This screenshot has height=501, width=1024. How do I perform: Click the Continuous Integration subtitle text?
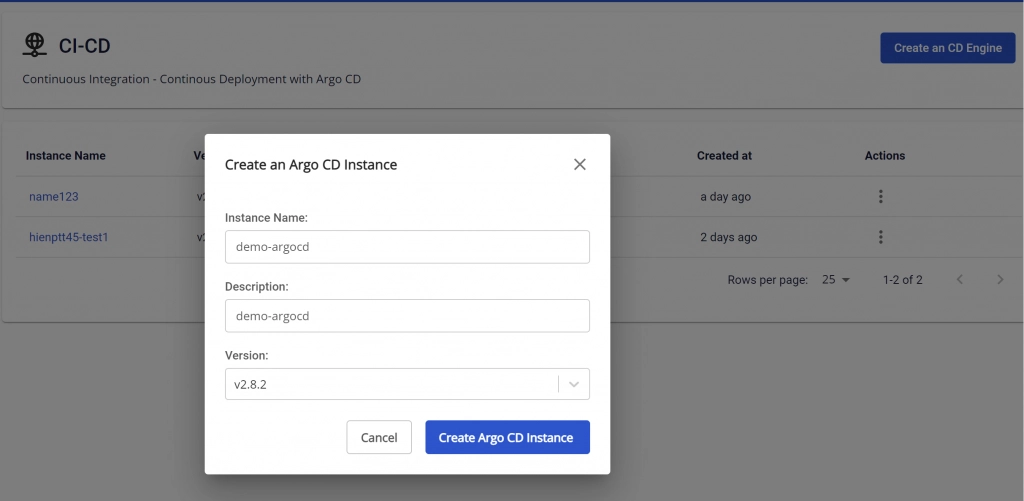[191, 79]
